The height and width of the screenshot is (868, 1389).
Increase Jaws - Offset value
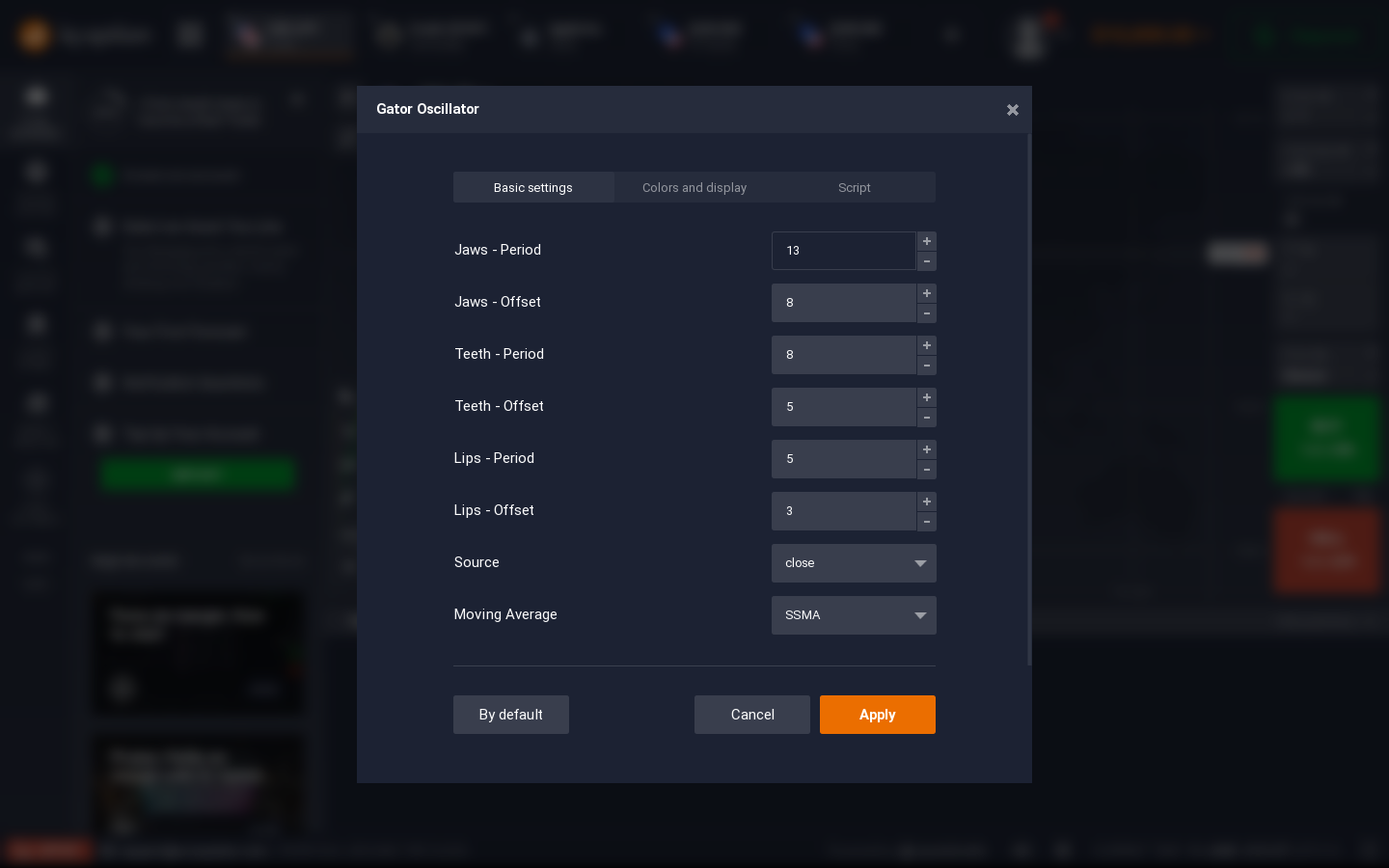927,293
